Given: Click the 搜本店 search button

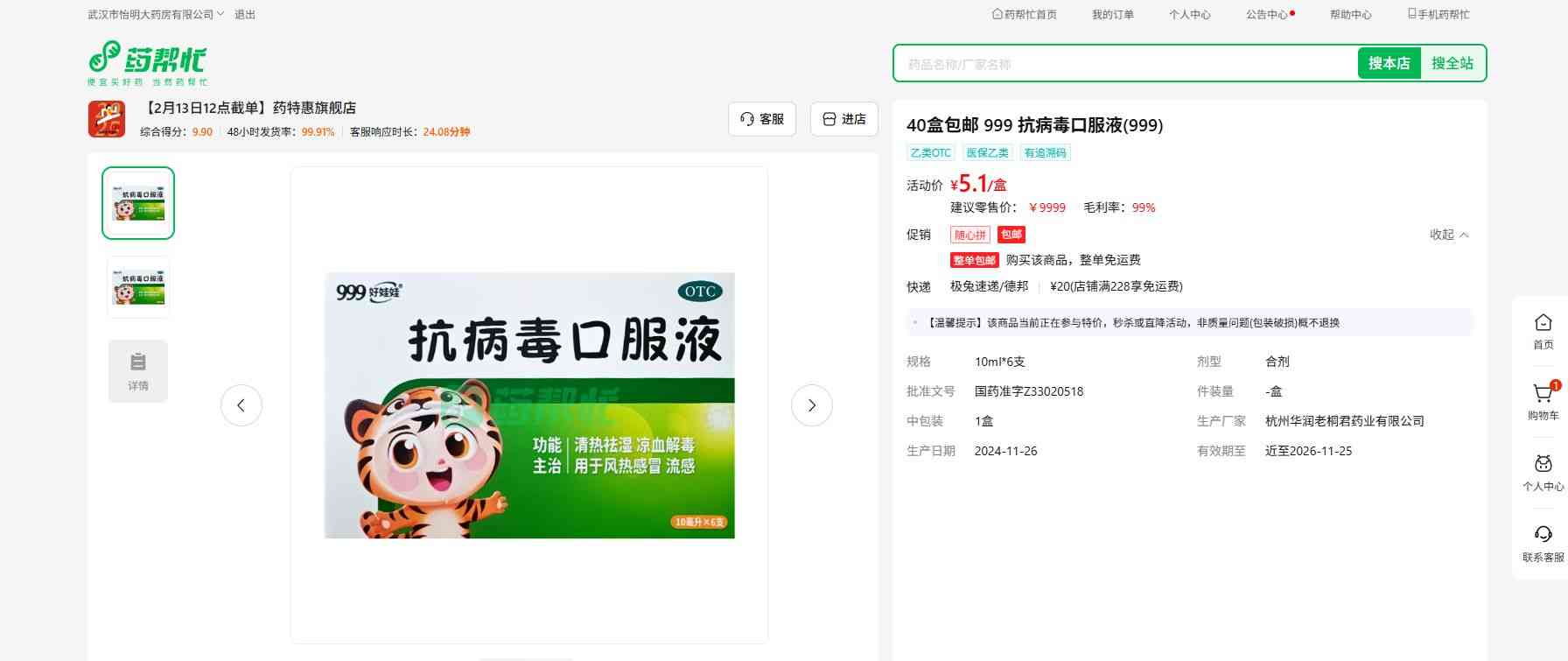Looking at the screenshot, I should click(1389, 63).
